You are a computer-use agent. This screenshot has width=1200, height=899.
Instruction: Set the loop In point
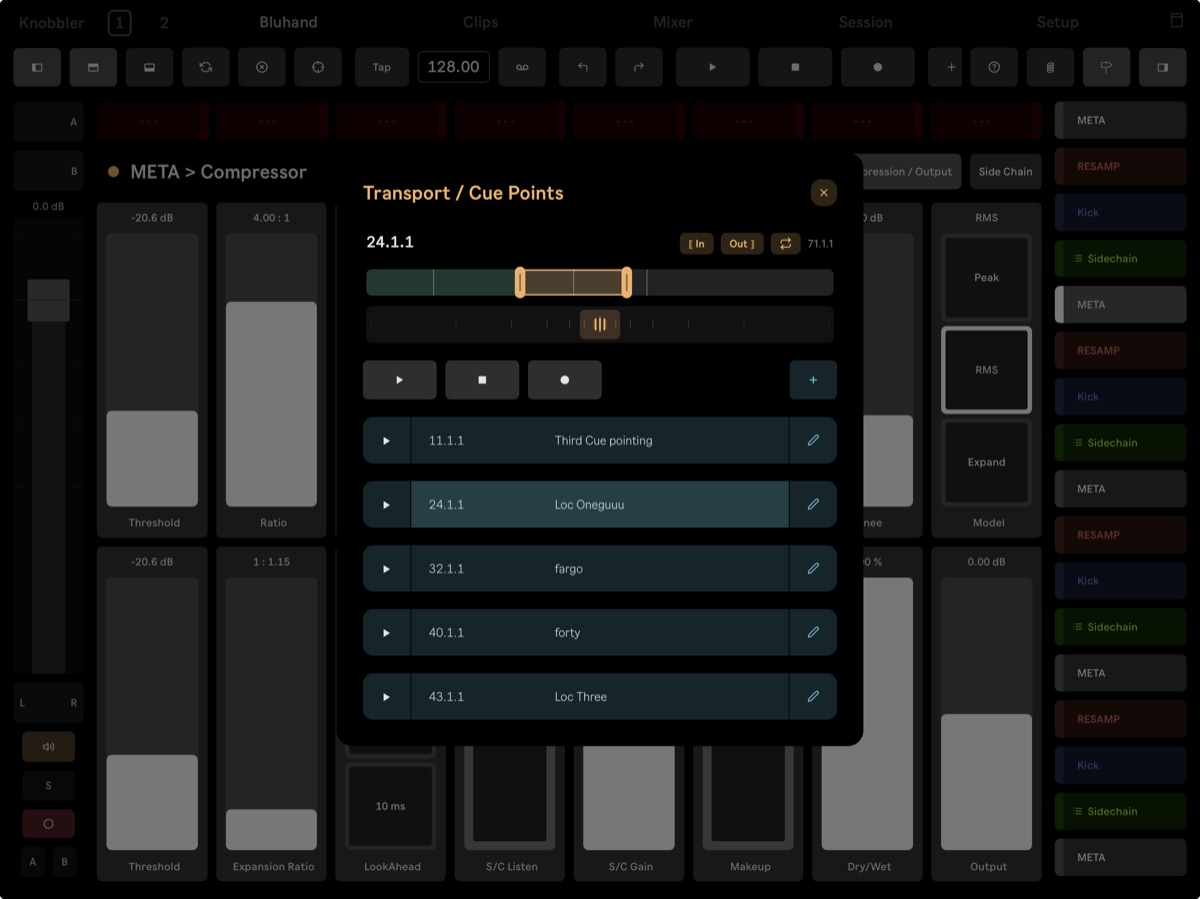coord(697,244)
